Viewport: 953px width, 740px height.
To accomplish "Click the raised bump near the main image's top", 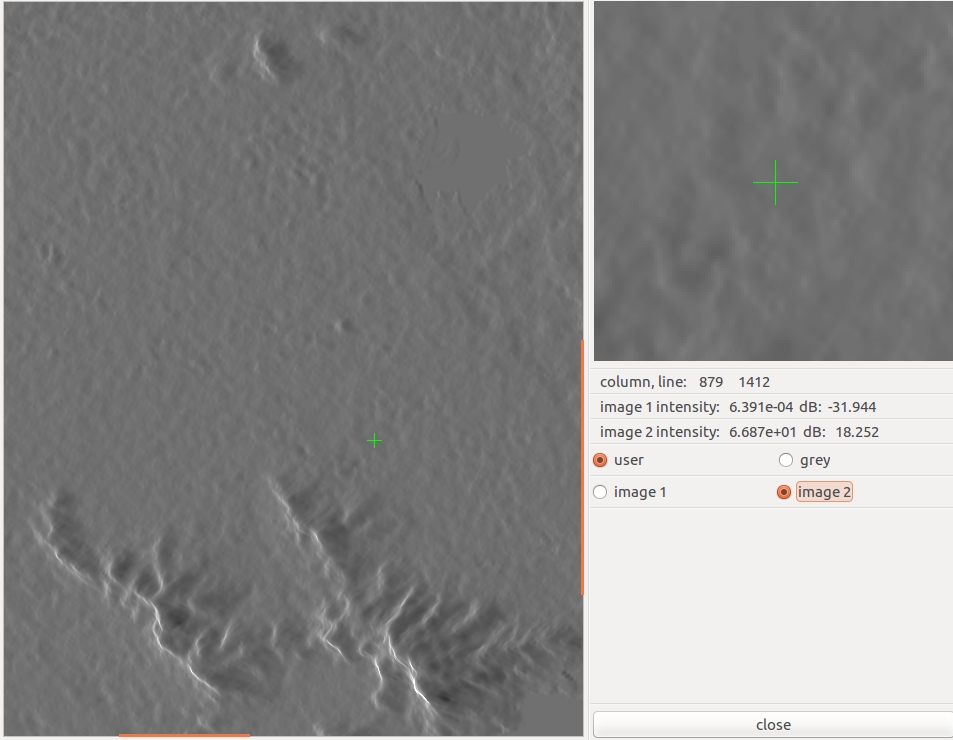I will coord(271,55).
